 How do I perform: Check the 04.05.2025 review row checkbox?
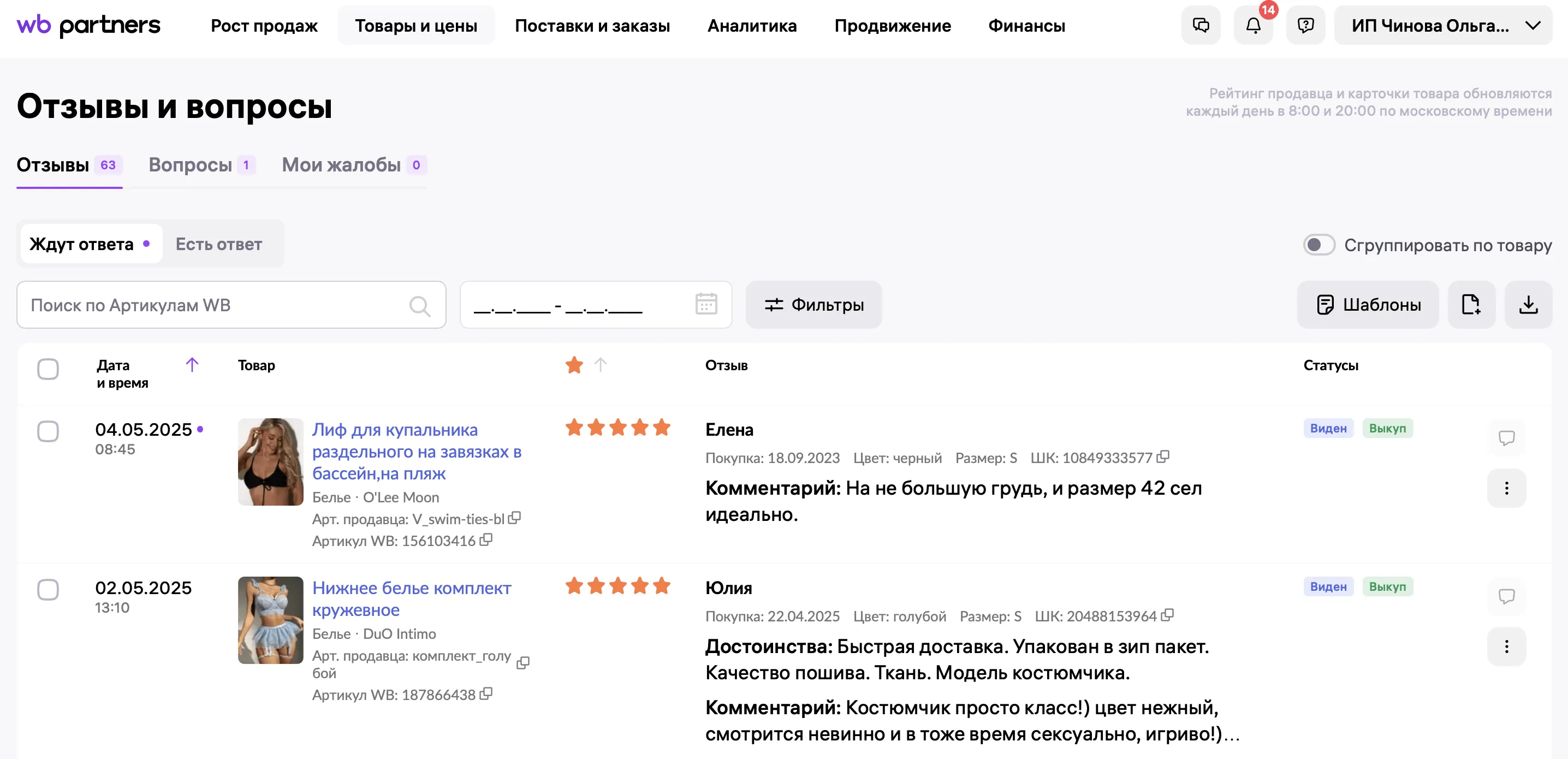point(48,431)
